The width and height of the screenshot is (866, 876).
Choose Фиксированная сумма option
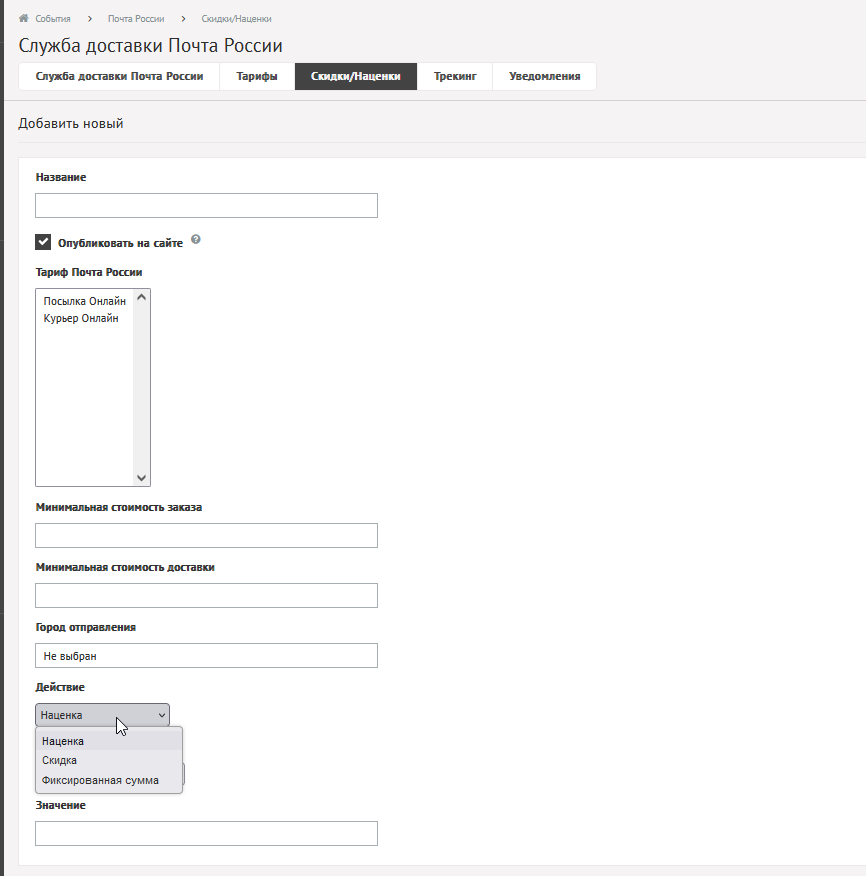point(109,780)
